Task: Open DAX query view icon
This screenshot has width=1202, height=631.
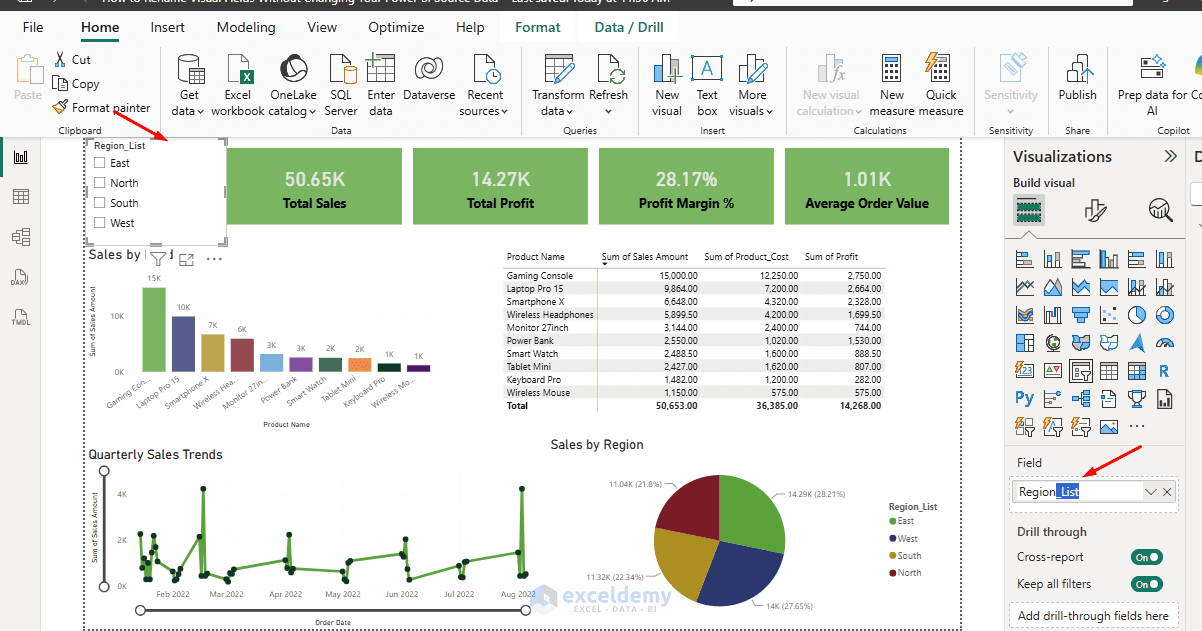Action: (20, 277)
